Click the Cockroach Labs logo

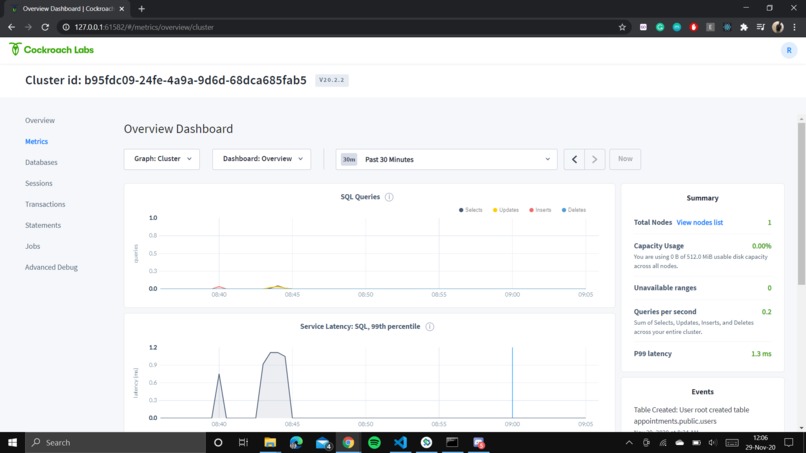(51, 49)
